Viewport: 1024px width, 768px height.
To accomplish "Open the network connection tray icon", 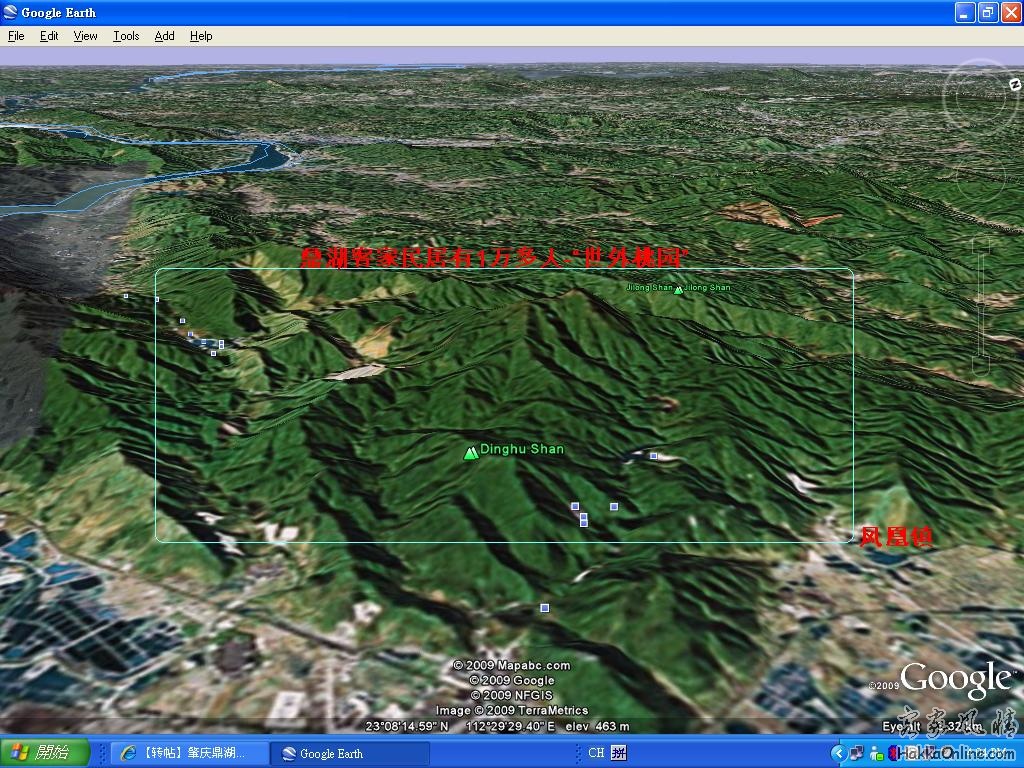I will click(x=857, y=753).
